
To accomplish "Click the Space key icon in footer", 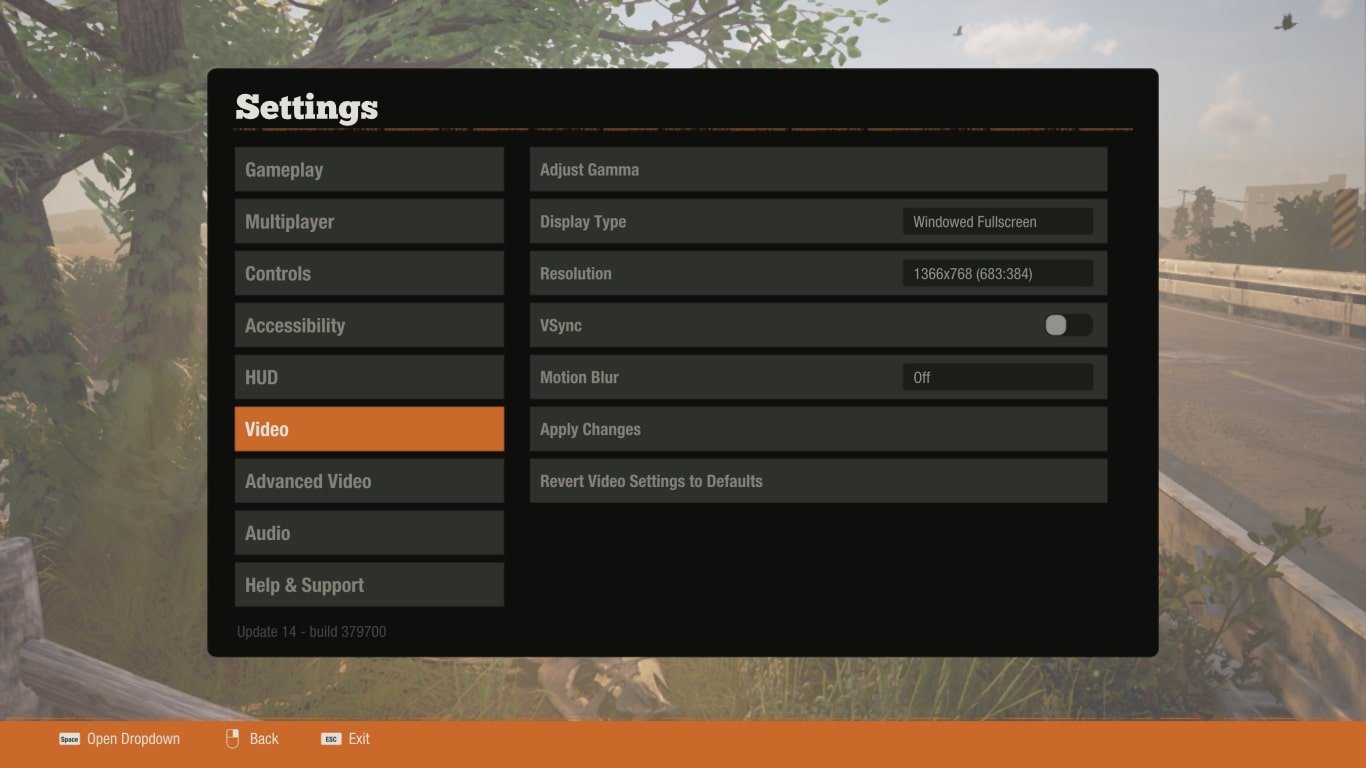I will coord(69,739).
